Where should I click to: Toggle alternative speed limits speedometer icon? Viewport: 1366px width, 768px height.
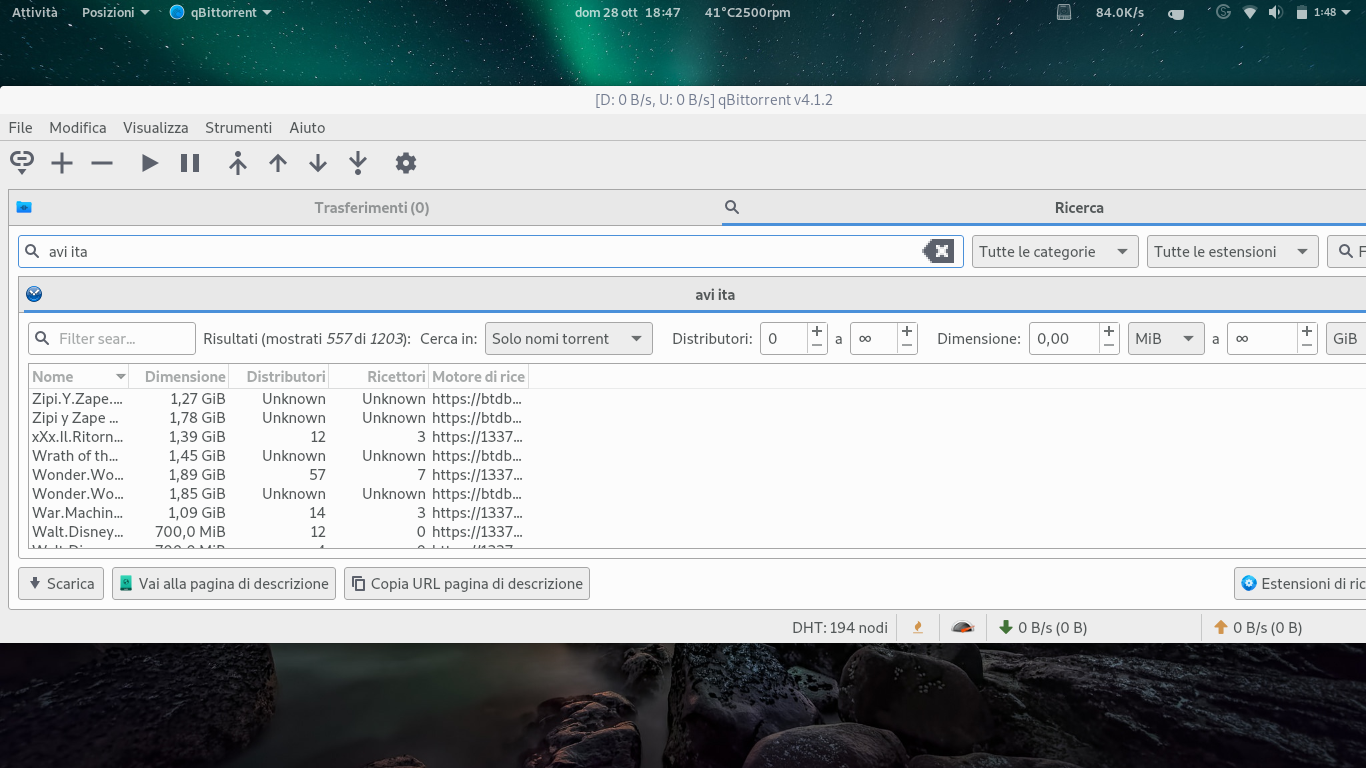[x=962, y=628]
